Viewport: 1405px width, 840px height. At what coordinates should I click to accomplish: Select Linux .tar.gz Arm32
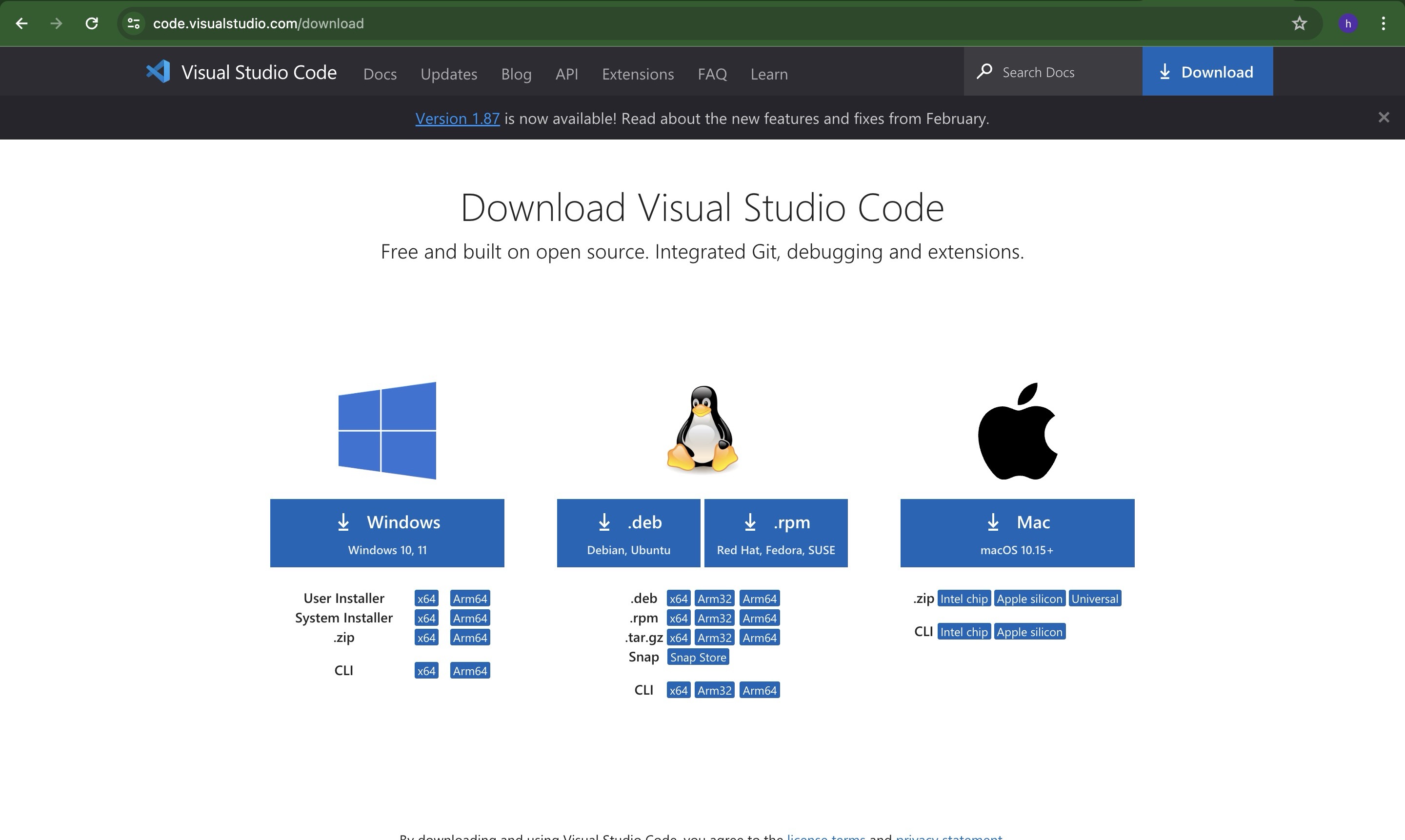tap(714, 638)
